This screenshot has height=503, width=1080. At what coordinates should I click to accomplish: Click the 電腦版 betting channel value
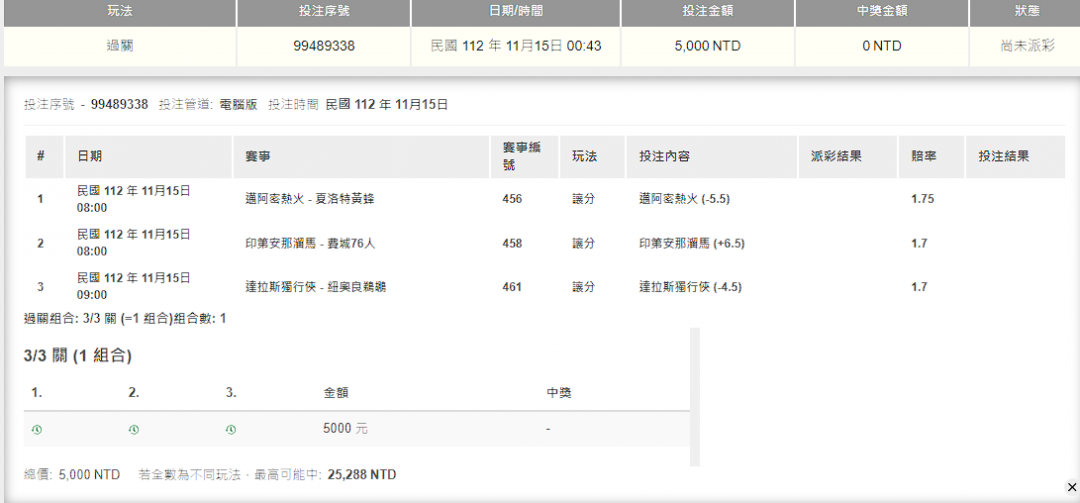point(238,105)
